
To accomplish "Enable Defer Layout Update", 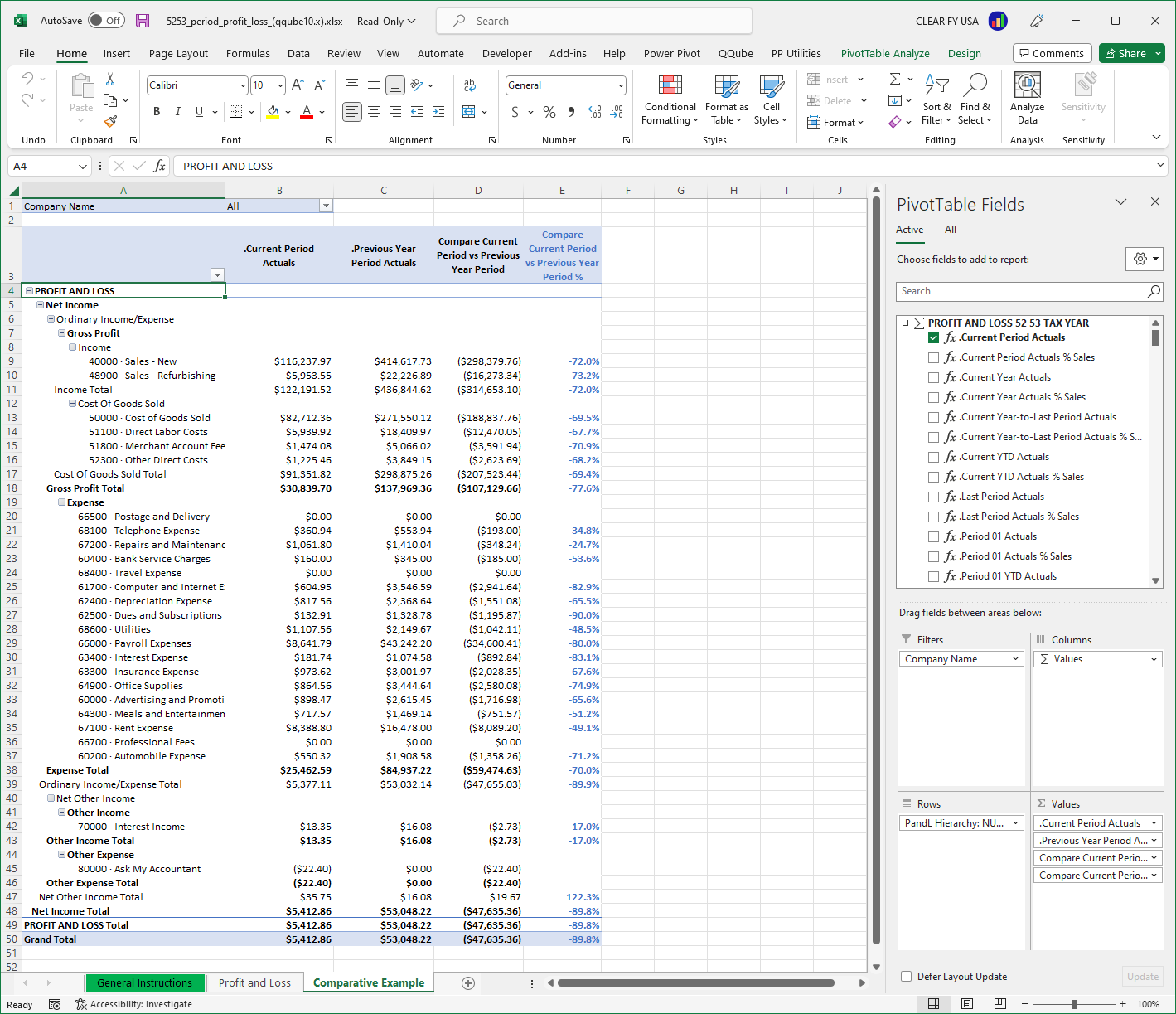I will pos(907,976).
